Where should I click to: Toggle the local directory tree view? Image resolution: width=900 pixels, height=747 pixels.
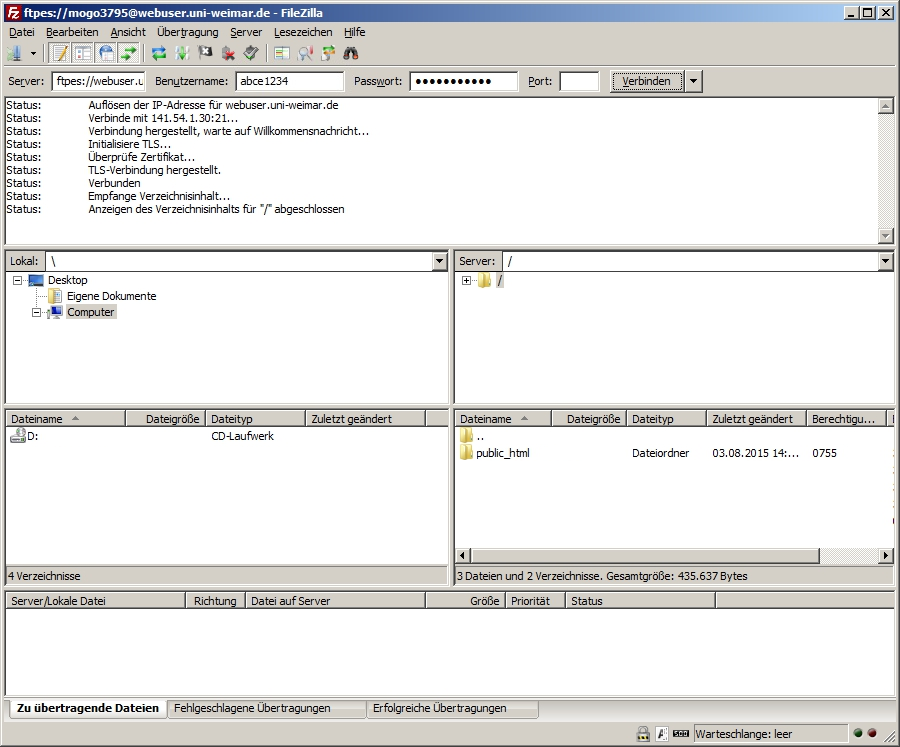(x=83, y=53)
